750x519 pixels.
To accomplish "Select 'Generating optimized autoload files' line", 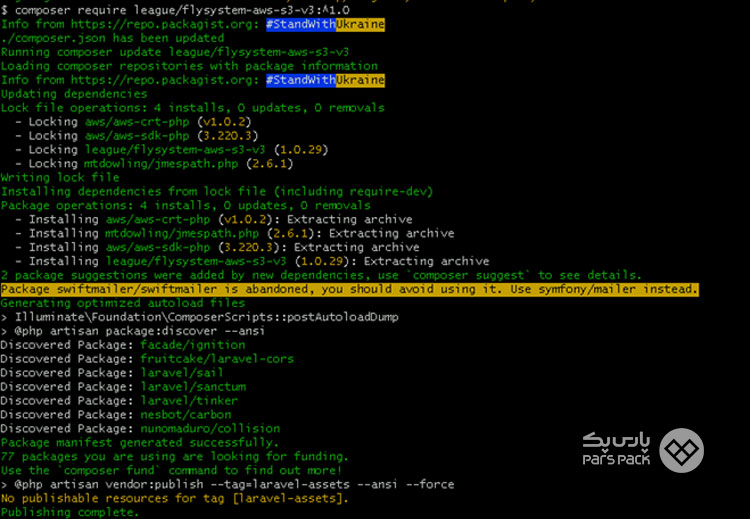I will click(123, 303).
